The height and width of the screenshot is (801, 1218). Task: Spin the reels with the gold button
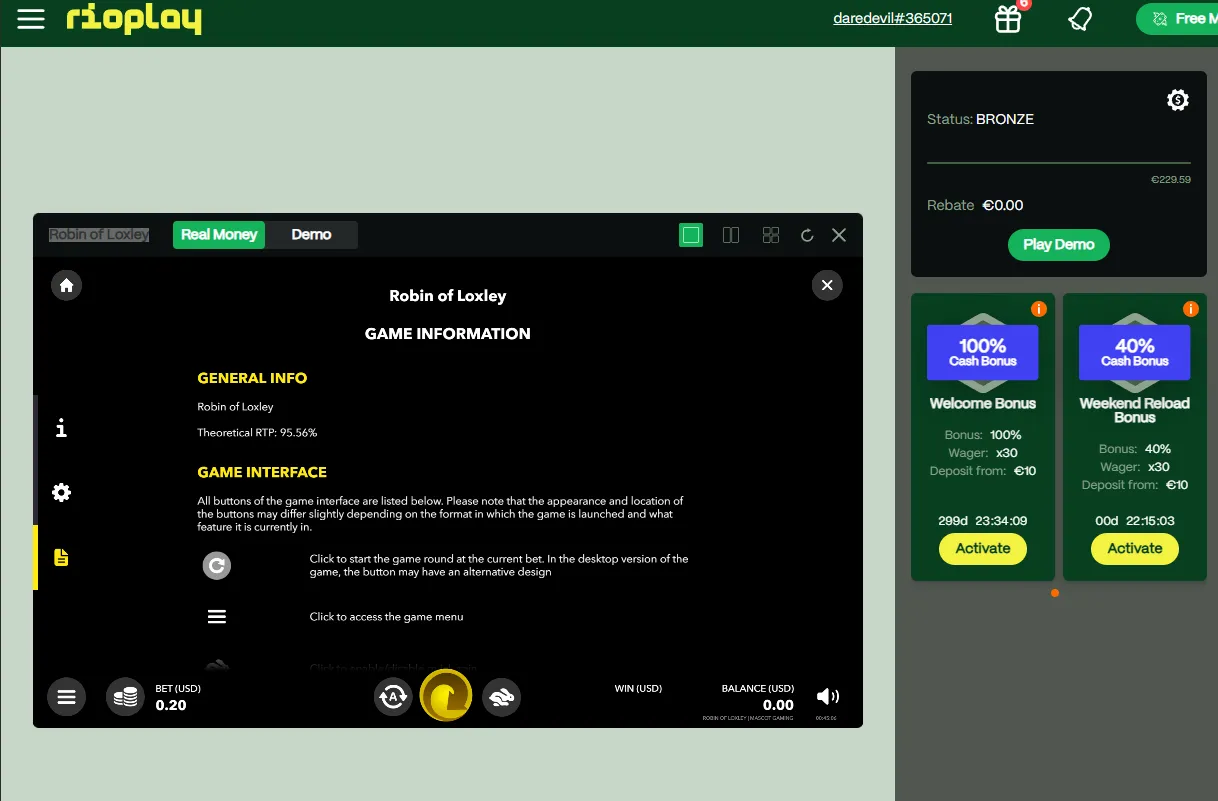(446, 695)
